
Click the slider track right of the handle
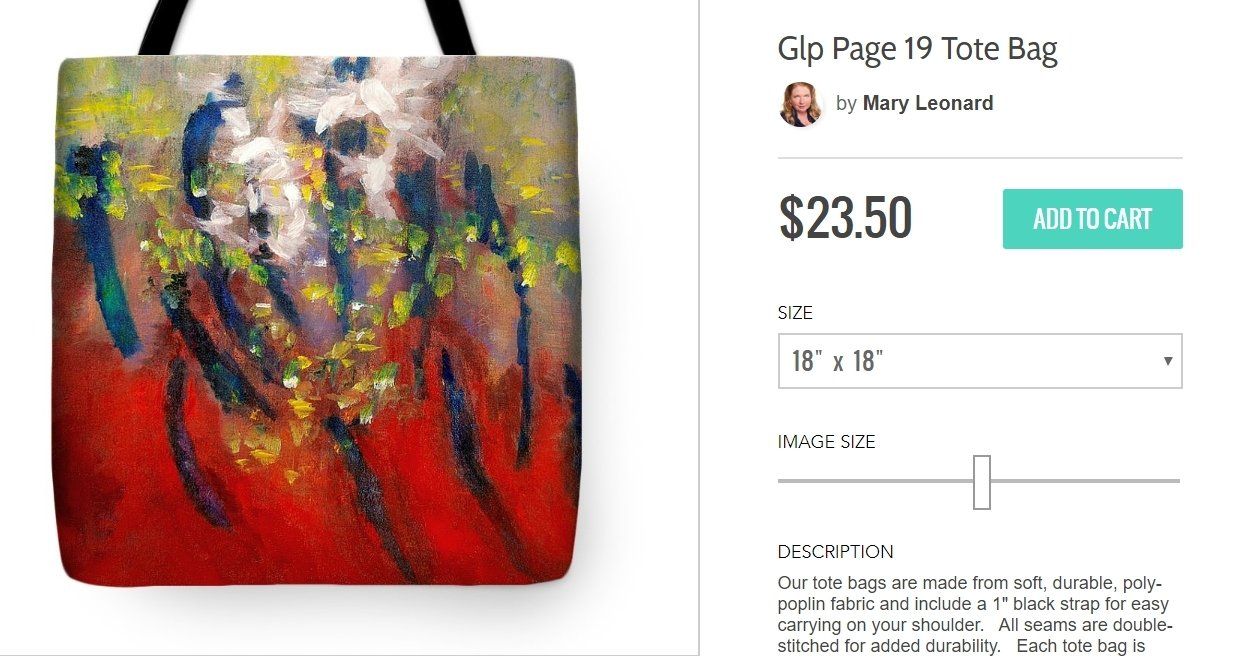[1086, 481]
